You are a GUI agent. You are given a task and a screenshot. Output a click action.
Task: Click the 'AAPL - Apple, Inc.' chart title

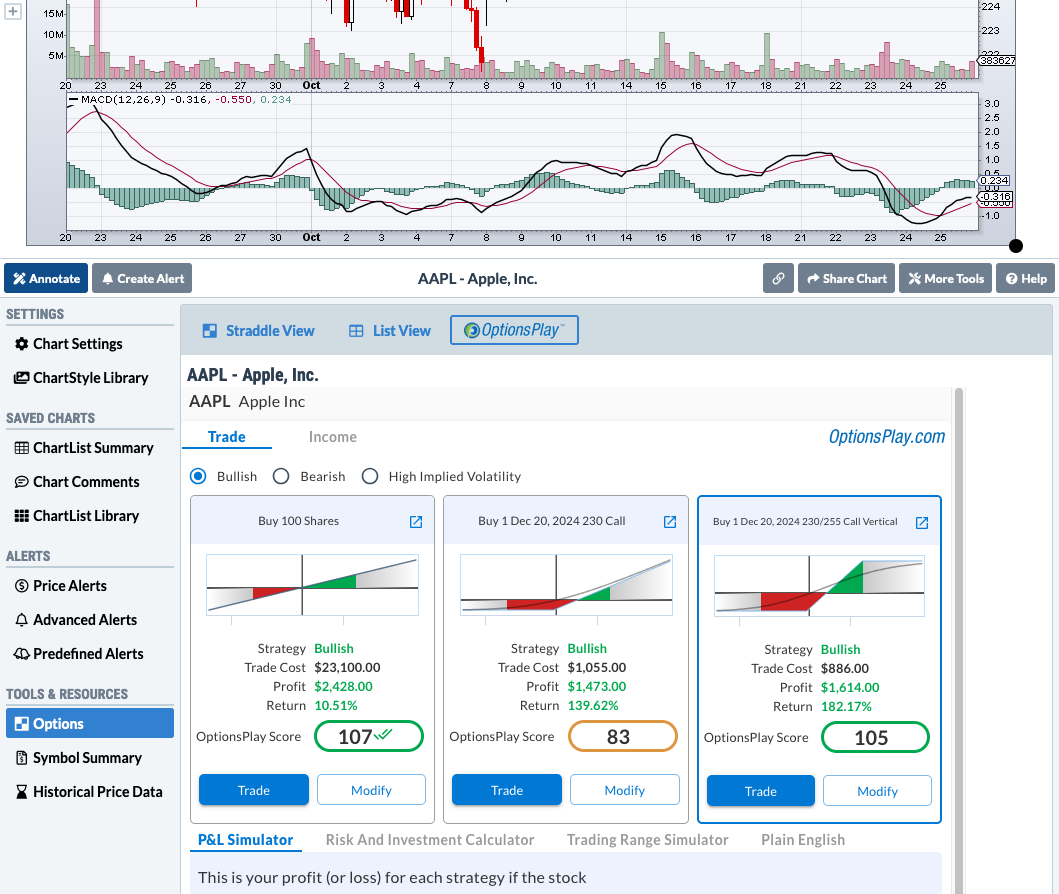coord(477,279)
